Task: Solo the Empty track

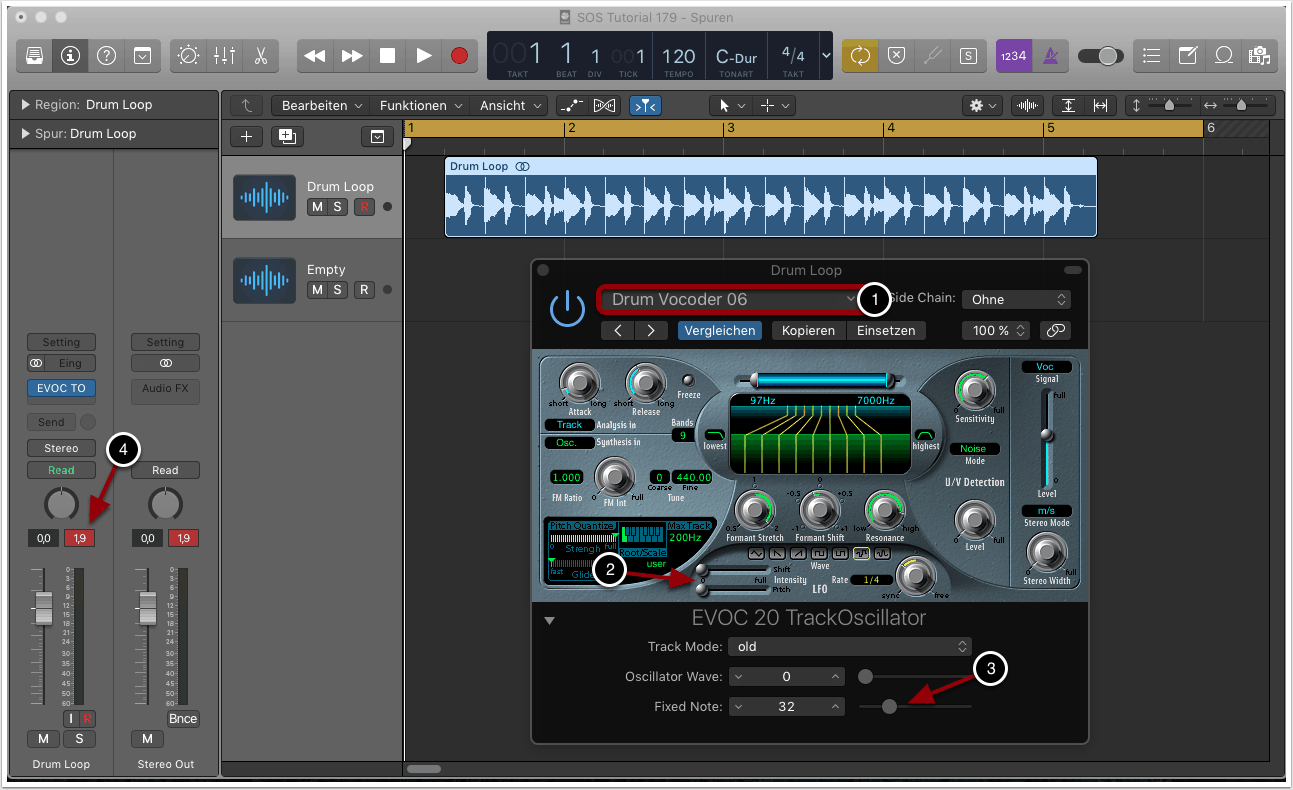Action: [338, 290]
